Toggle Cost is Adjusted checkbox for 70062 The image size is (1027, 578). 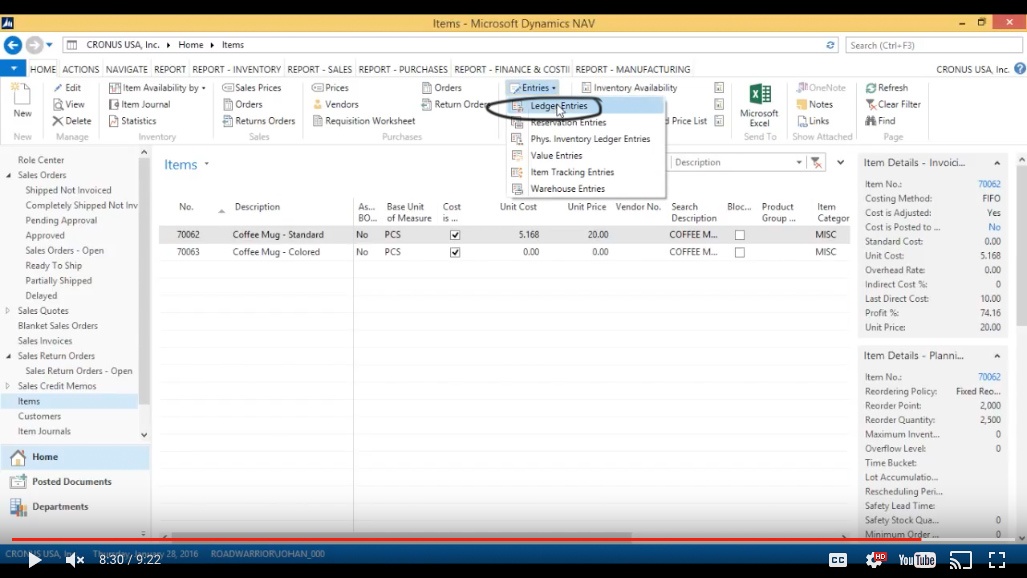click(x=455, y=235)
